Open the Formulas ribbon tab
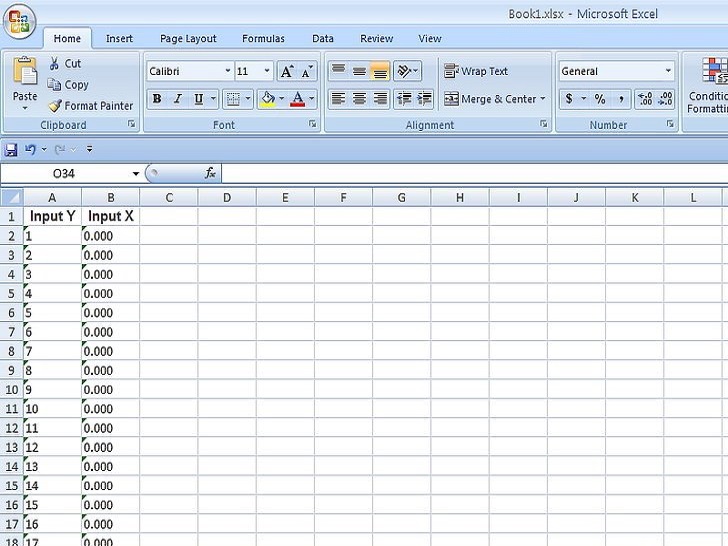Image resolution: width=728 pixels, height=546 pixels. pos(263,39)
